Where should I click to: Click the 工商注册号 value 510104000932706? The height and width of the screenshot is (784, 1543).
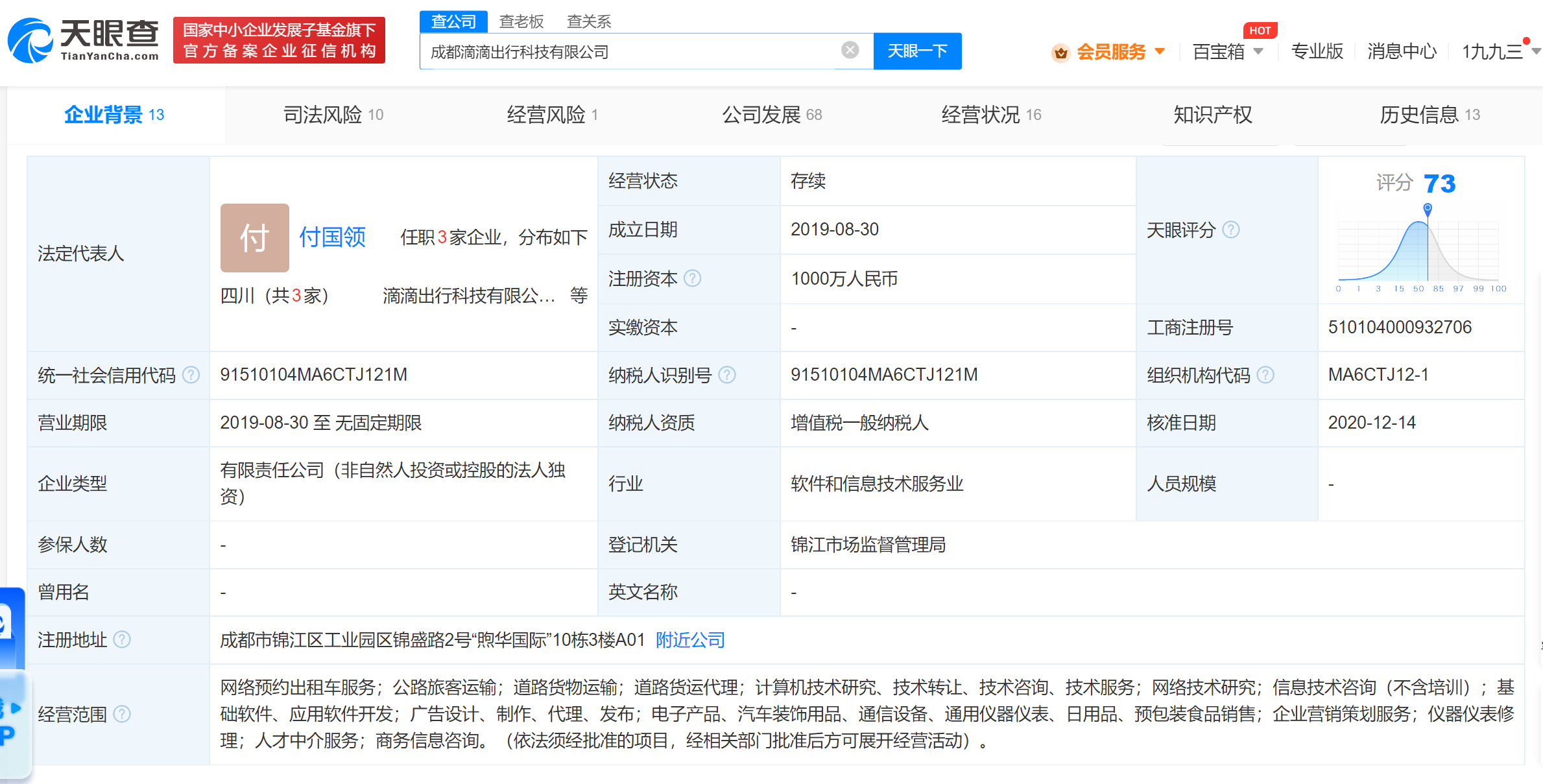(x=1400, y=327)
